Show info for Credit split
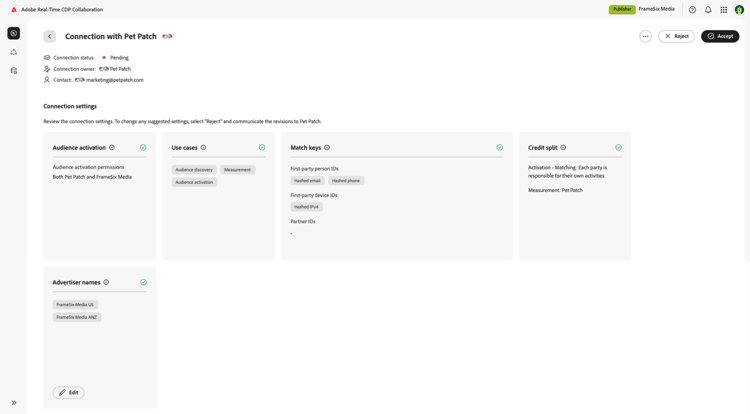 coord(563,148)
